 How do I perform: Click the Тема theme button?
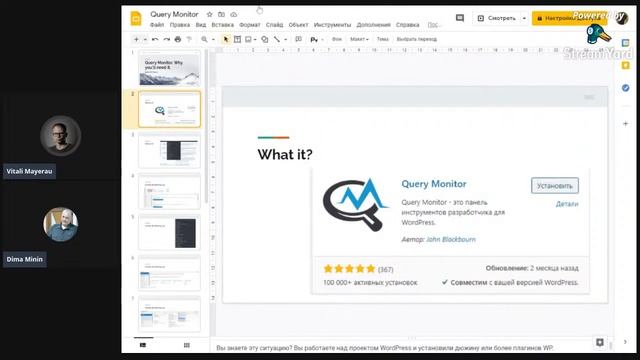[x=382, y=39]
